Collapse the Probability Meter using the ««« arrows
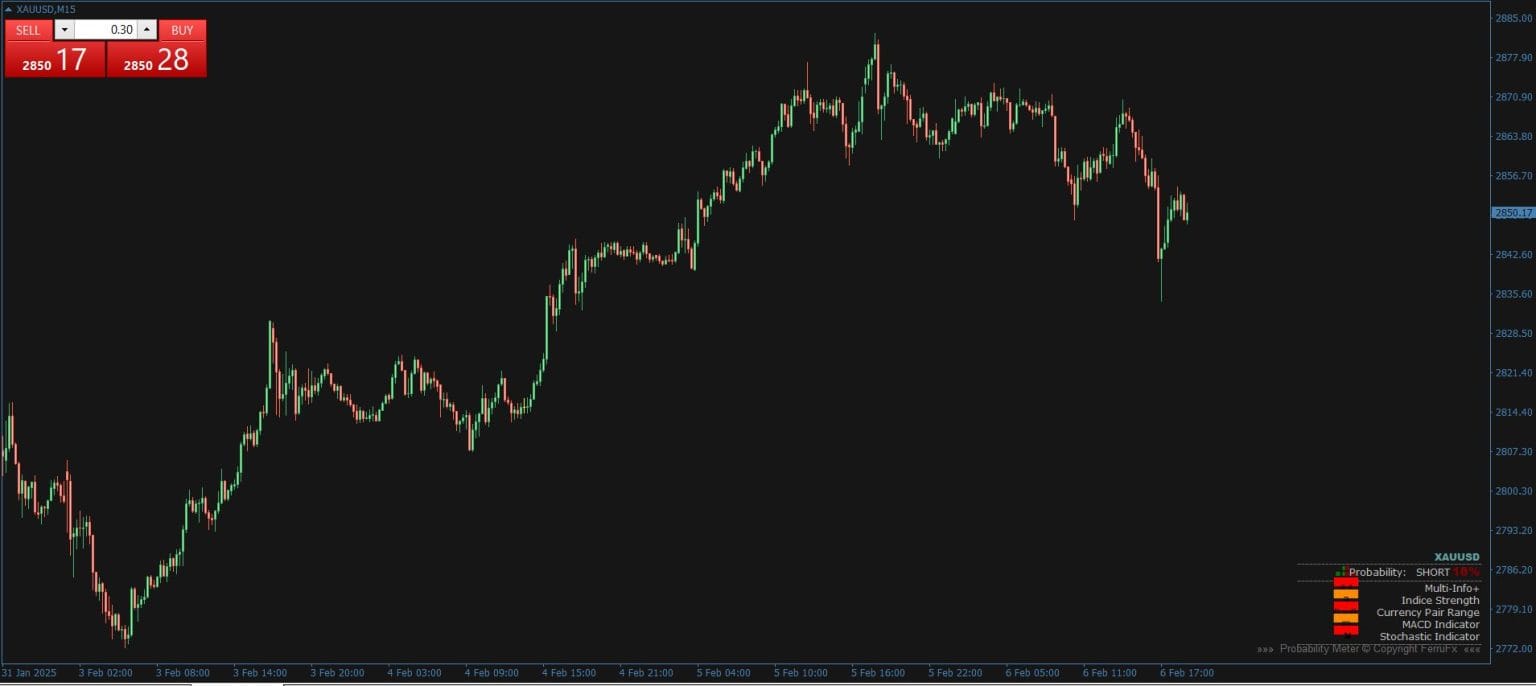Image resolution: width=1536 pixels, height=686 pixels. [x=1473, y=648]
